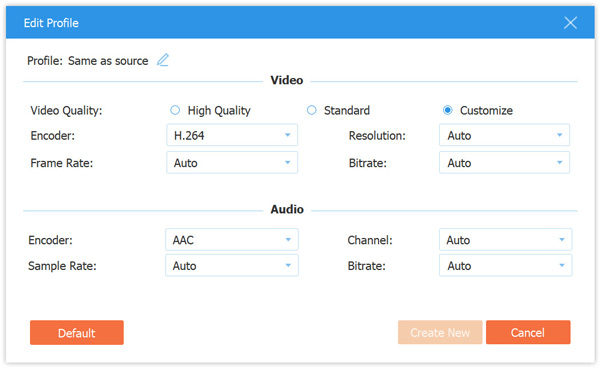Click the Audio section heading
The image size is (600, 368).
[287, 209]
